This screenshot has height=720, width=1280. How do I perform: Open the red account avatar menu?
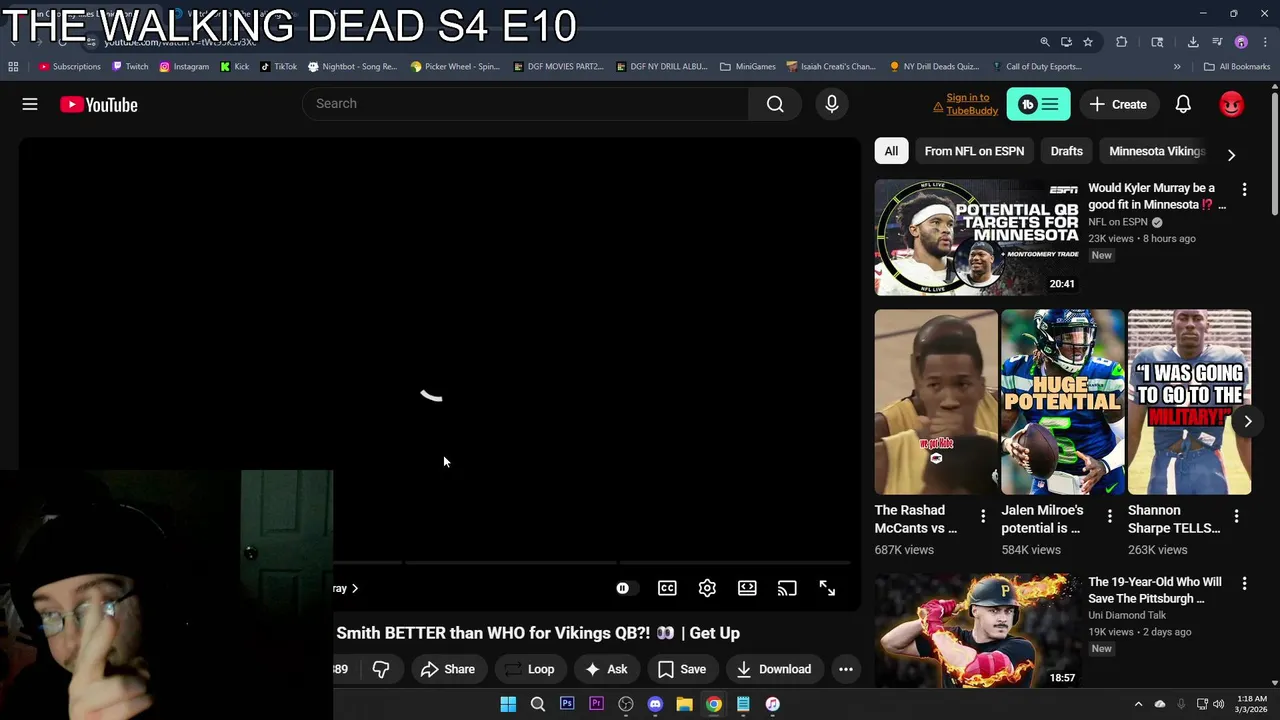[1232, 104]
